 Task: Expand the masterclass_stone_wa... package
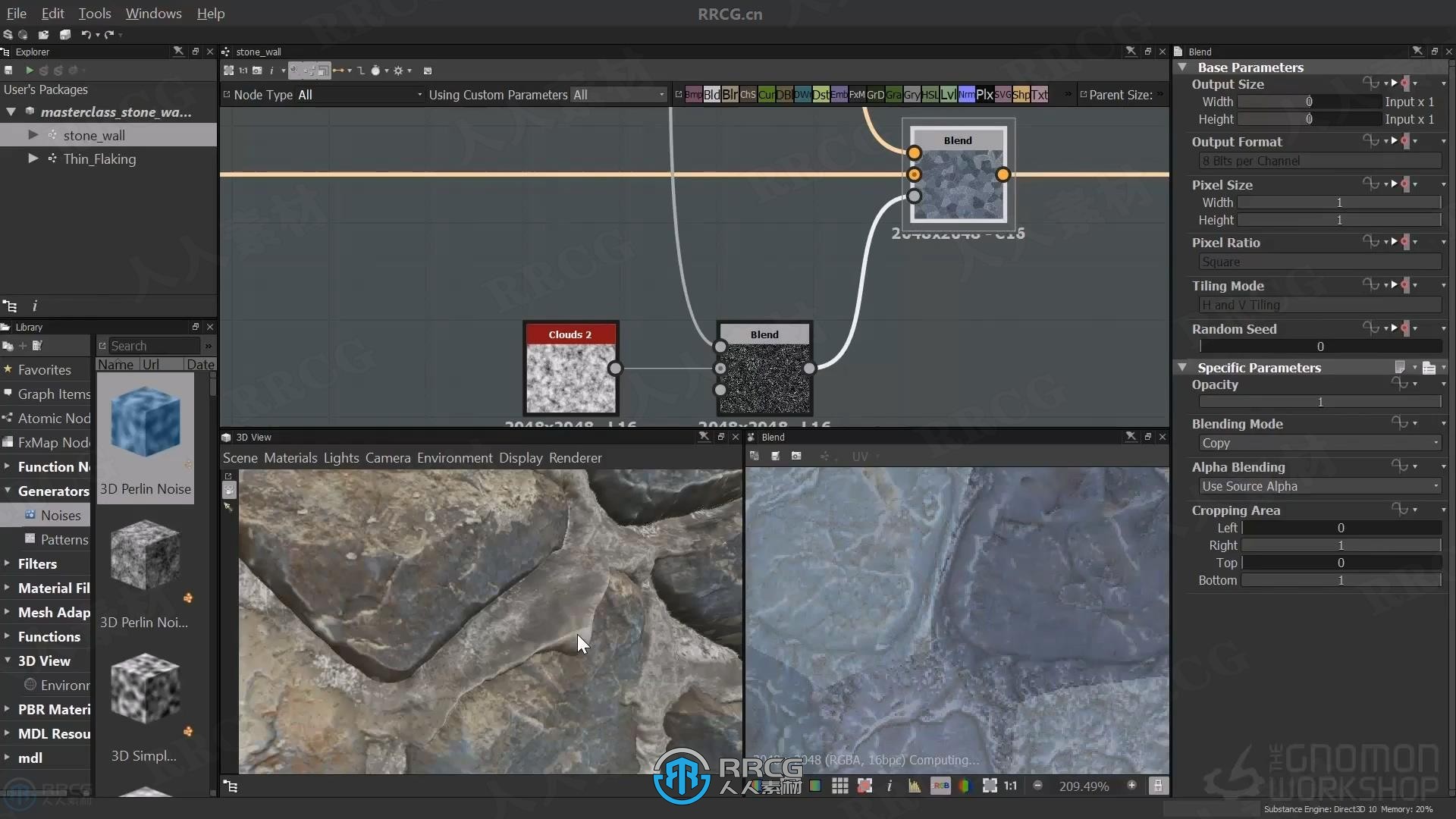(11, 111)
